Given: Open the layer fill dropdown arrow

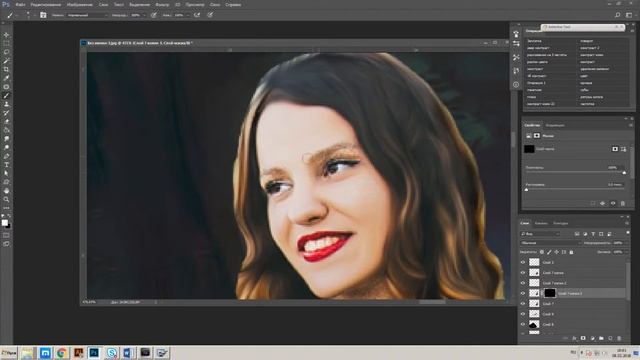Looking at the screenshot, I should point(627,252).
